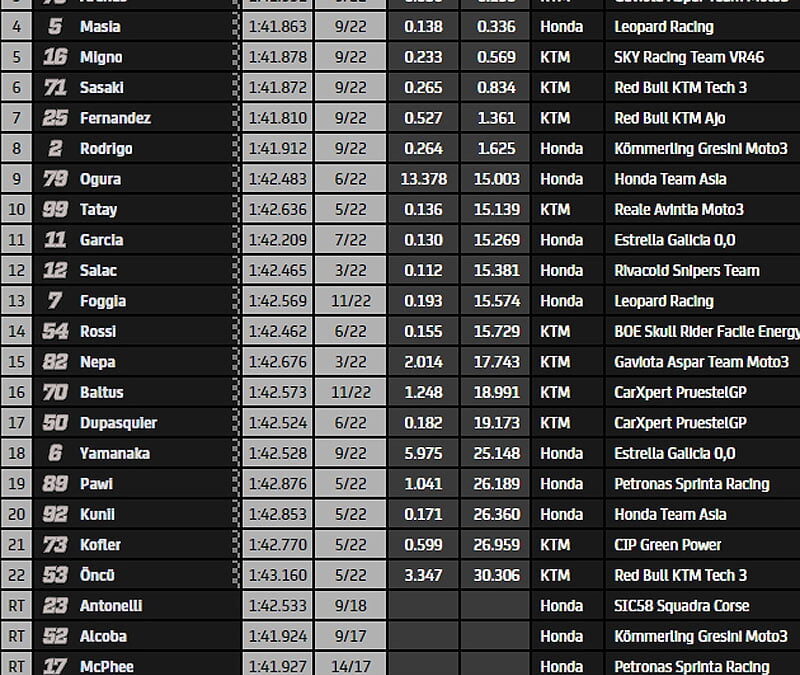Click Petronas Sprinta Racing next to Pawi
Screen dimensions: 800x675
pos(691,484)
